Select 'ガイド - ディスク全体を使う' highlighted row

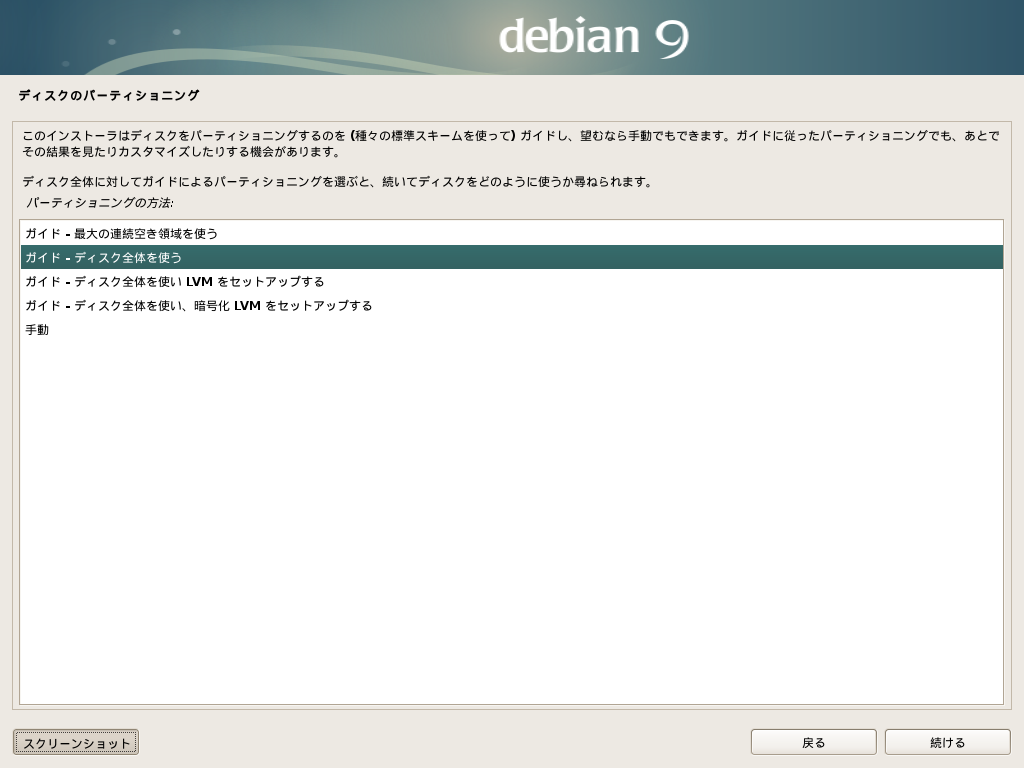(511, 257)
